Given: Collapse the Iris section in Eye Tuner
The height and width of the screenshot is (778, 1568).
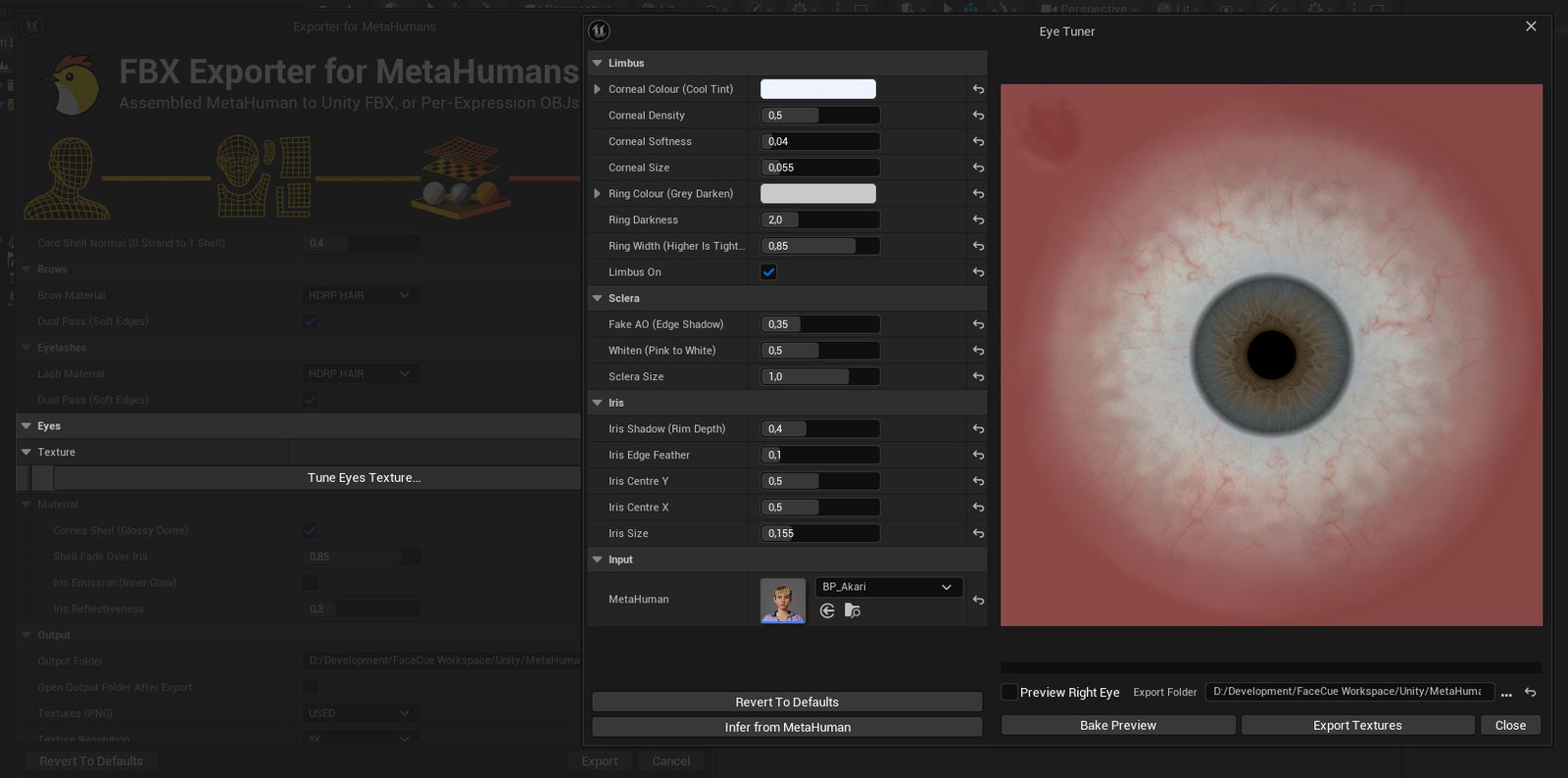Looking at the screenshot, I should coord(597,403).
